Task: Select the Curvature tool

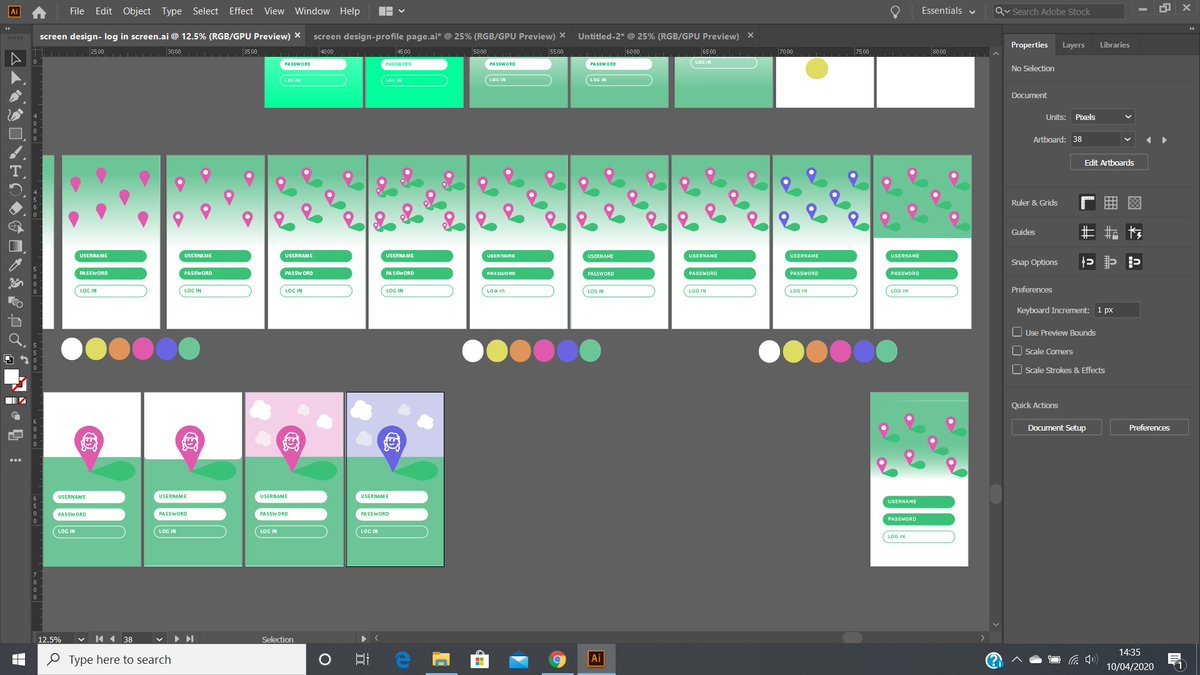Action: (16, 115)
